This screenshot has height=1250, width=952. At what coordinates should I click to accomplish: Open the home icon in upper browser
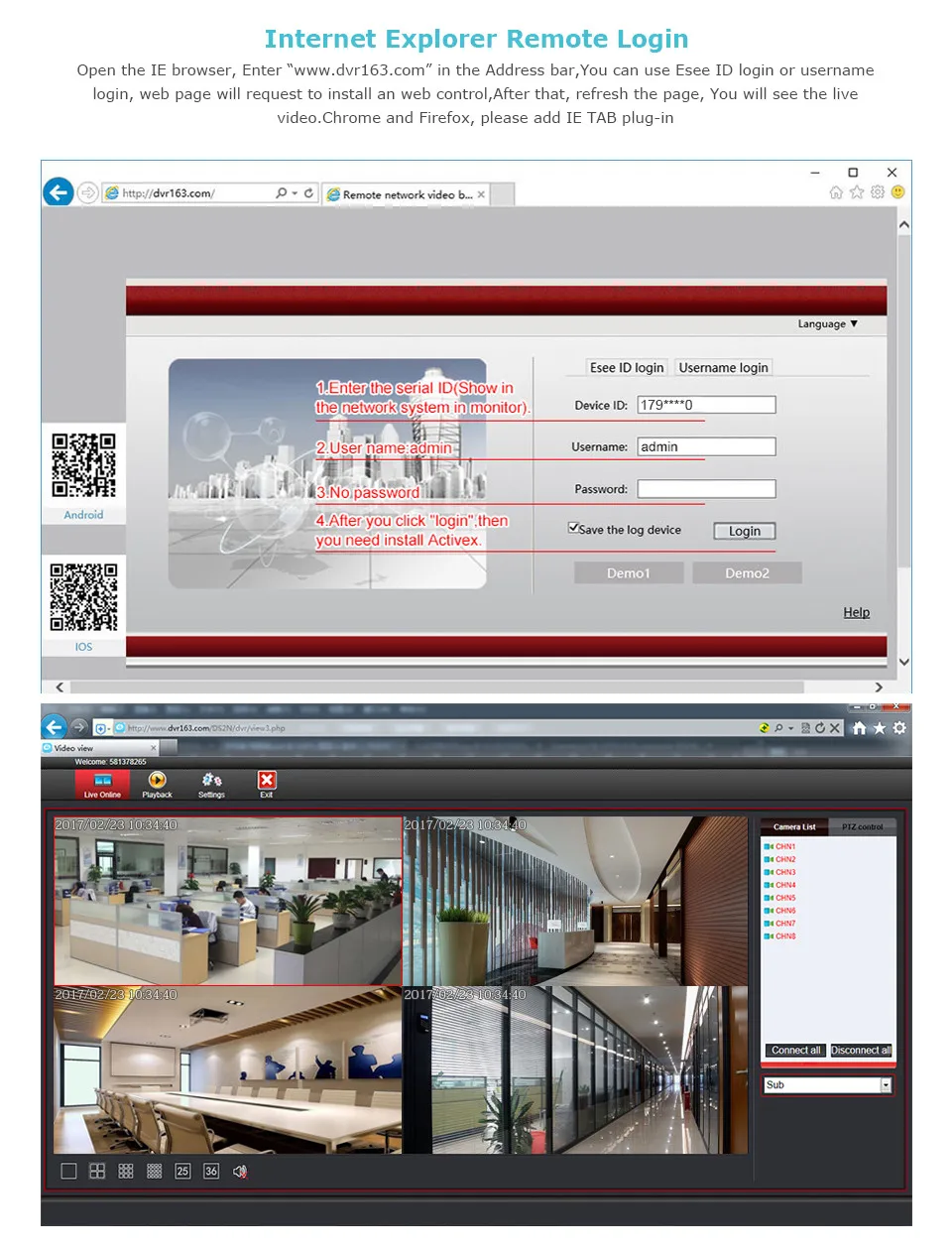836,192
